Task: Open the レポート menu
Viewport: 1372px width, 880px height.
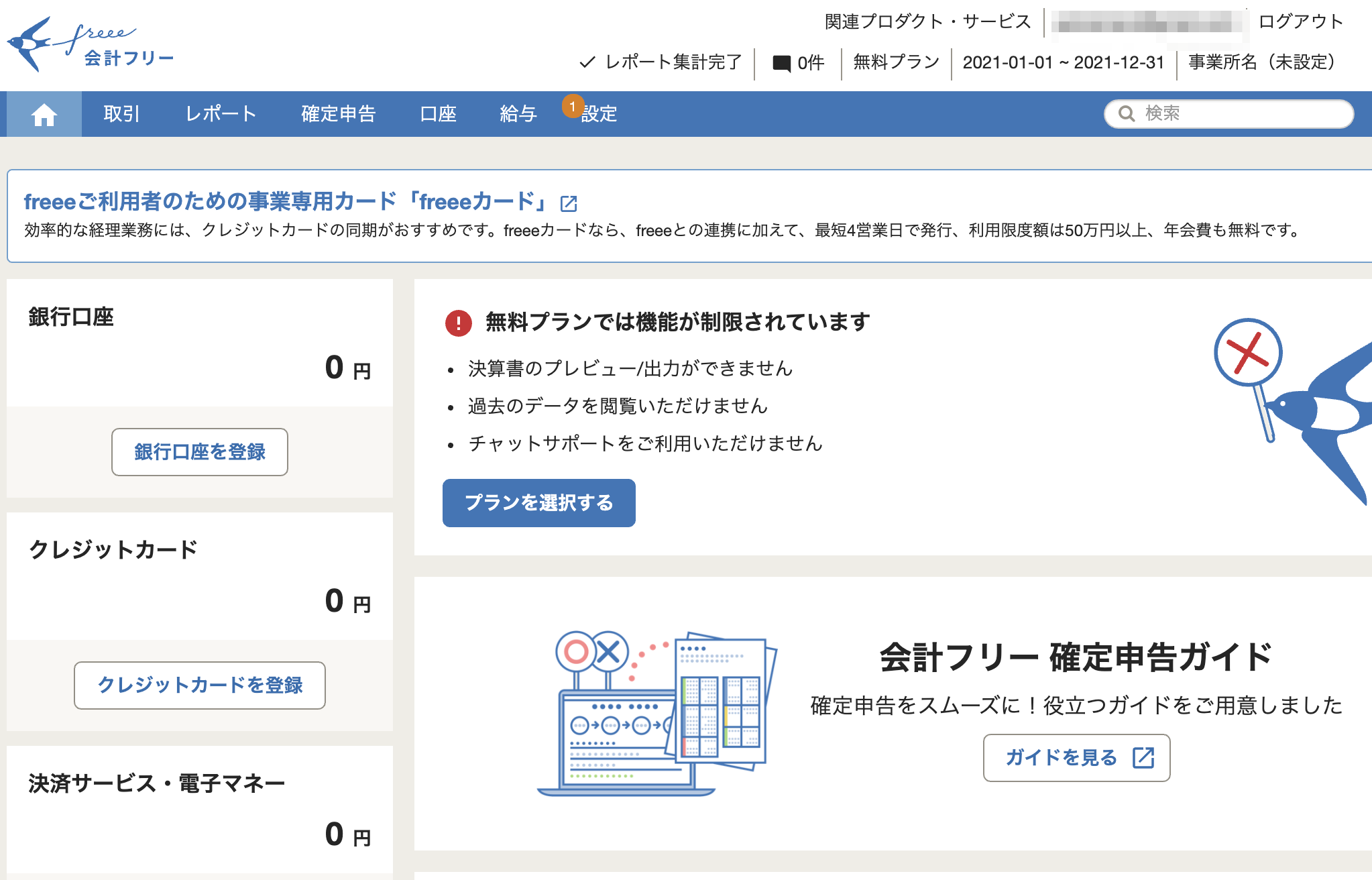Action: [221, 114]
